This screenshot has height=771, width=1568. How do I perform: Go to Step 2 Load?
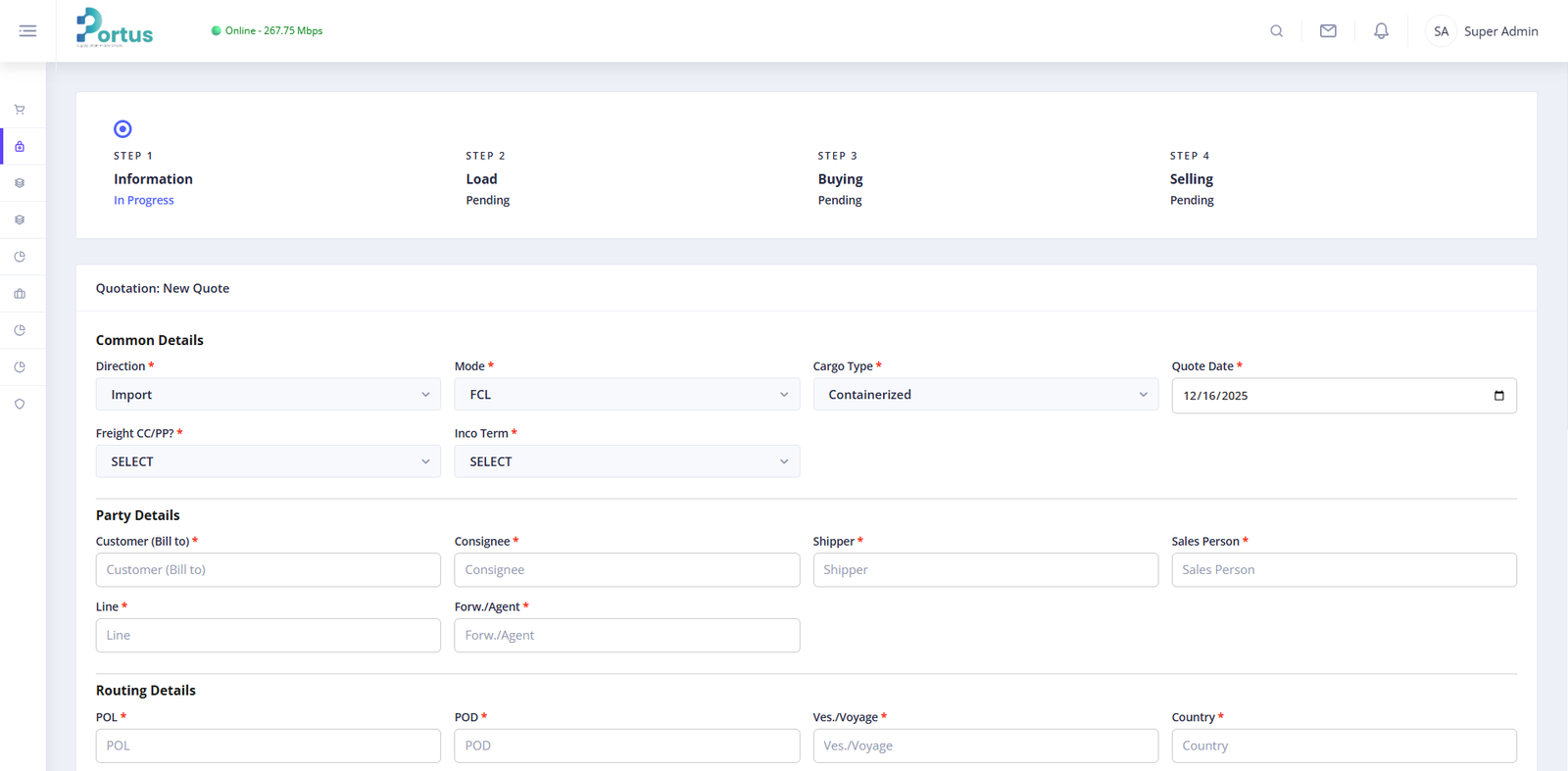click(481, 179)
